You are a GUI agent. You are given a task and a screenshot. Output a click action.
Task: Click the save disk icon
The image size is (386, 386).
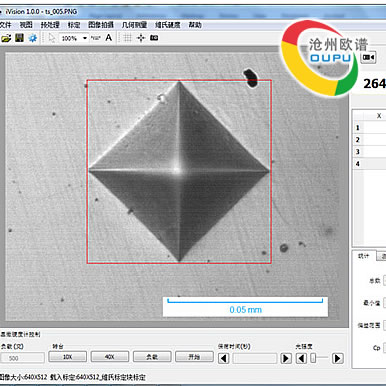click(19, 38)
